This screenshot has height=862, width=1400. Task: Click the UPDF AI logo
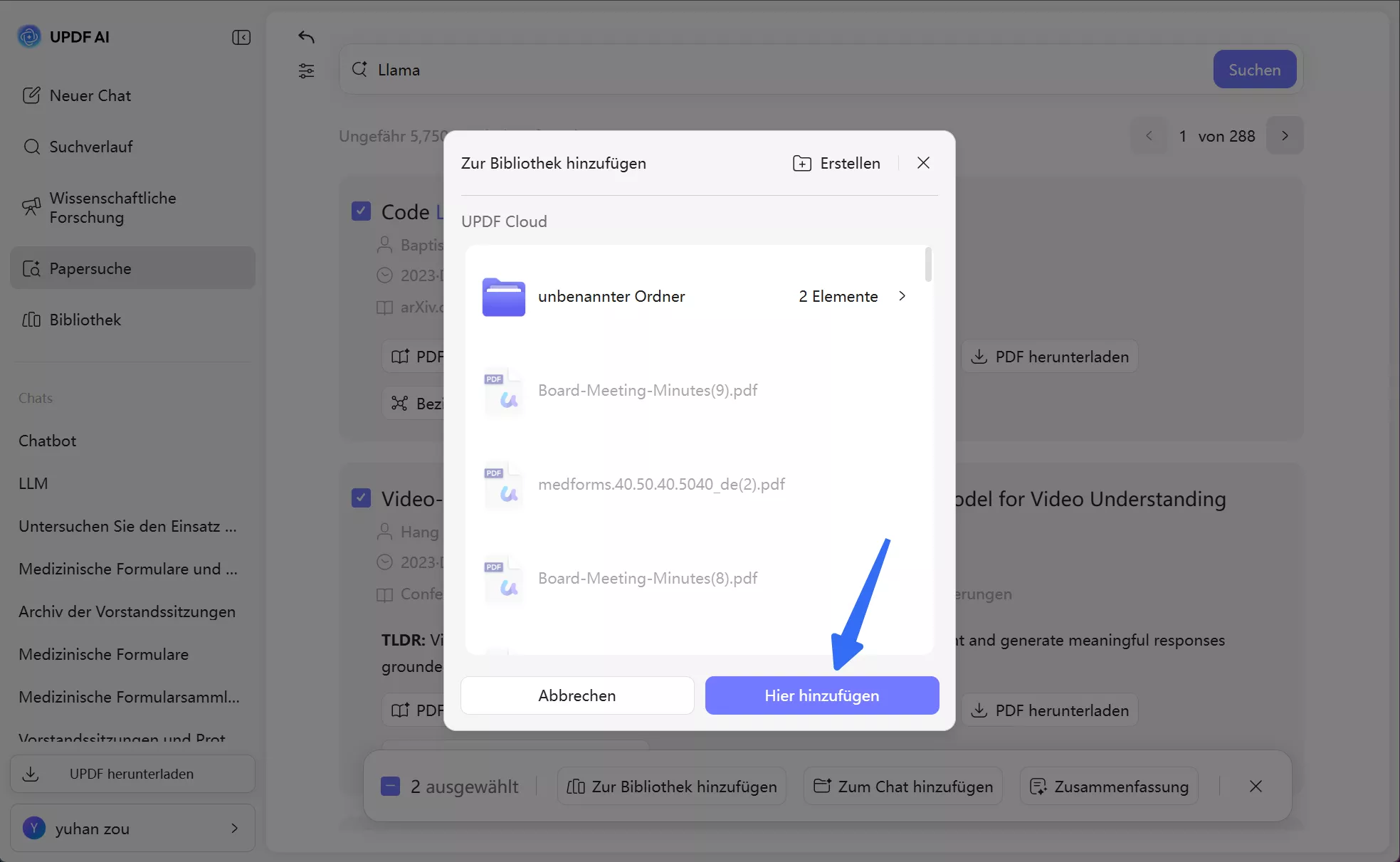coord(29,36)
